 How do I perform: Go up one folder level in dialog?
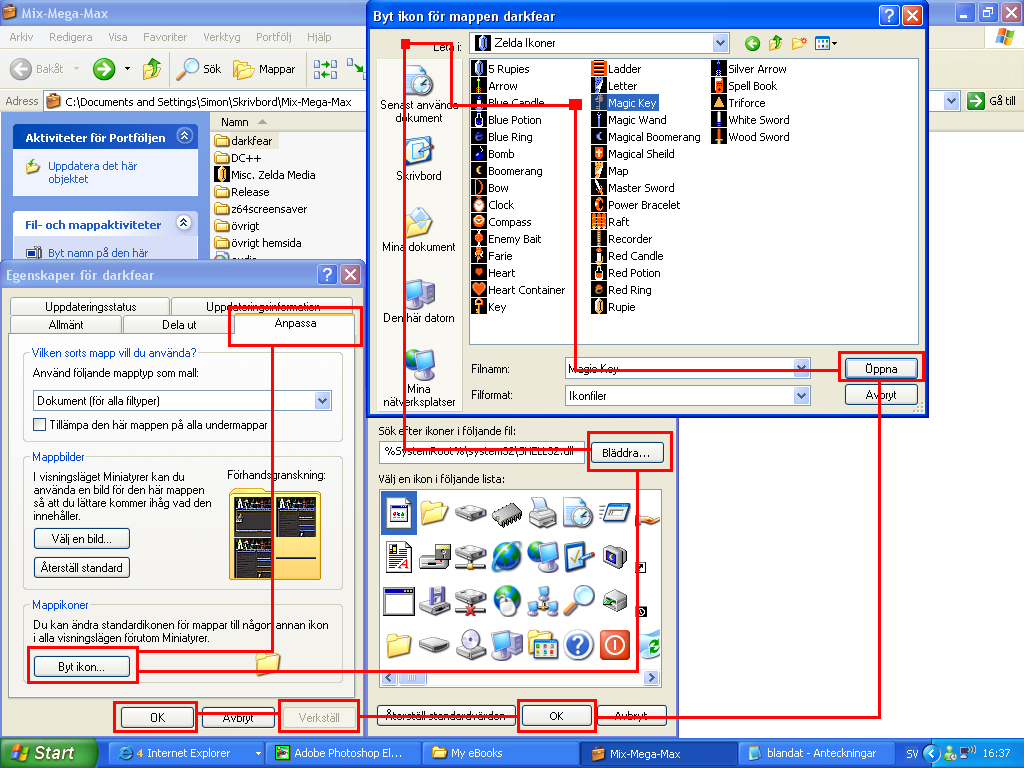[x=775, y=44]
